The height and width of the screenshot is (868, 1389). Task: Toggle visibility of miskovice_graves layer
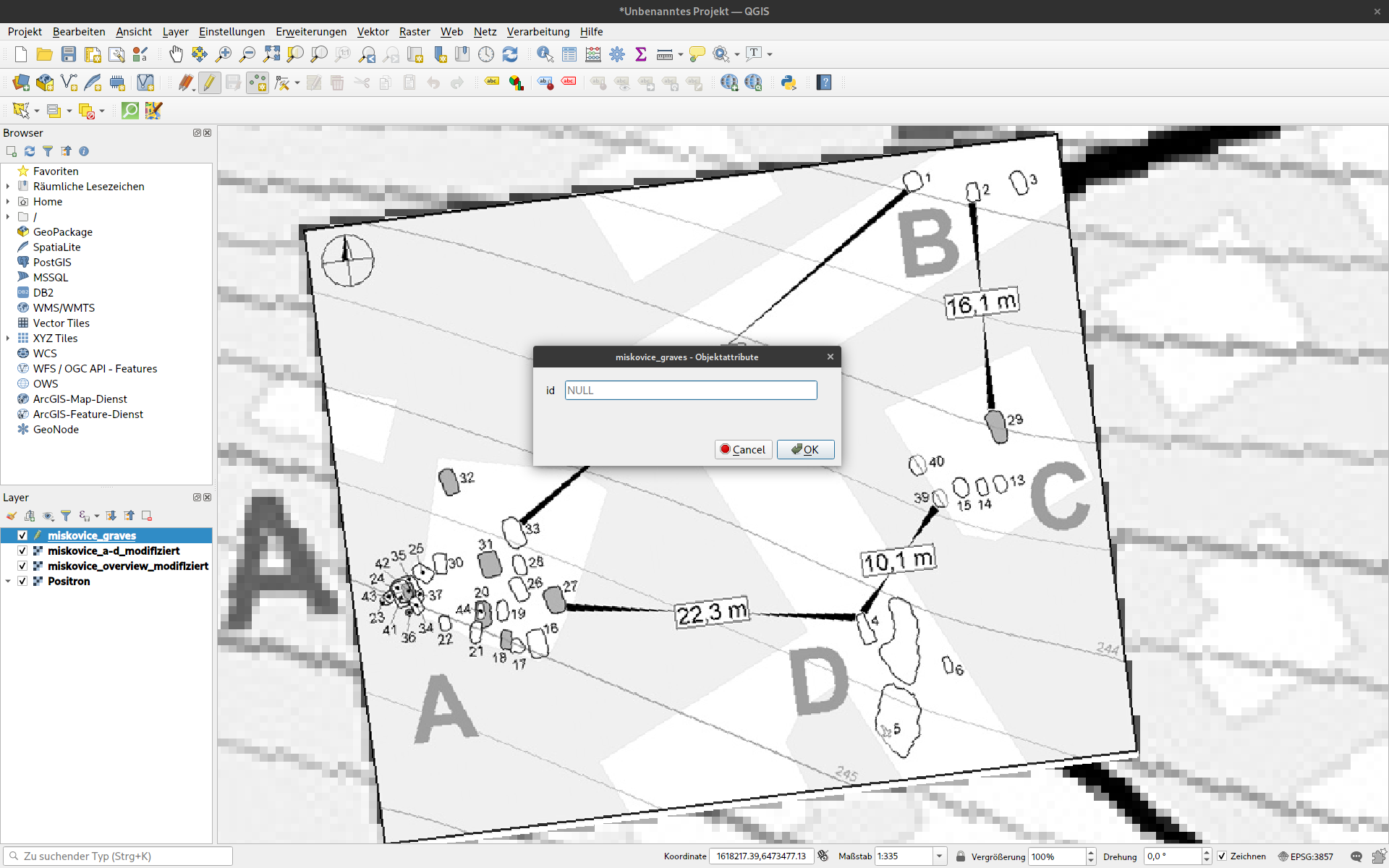click(x=22, y=535)
